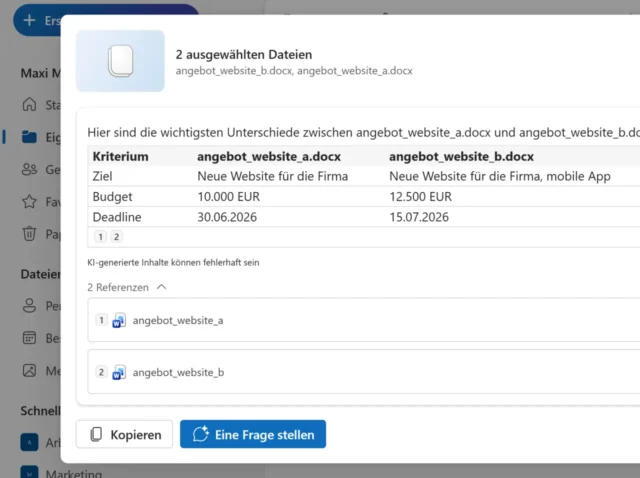
Task: Click the angebot_website_a.docx column header
Action: click(x=269, y=156)
